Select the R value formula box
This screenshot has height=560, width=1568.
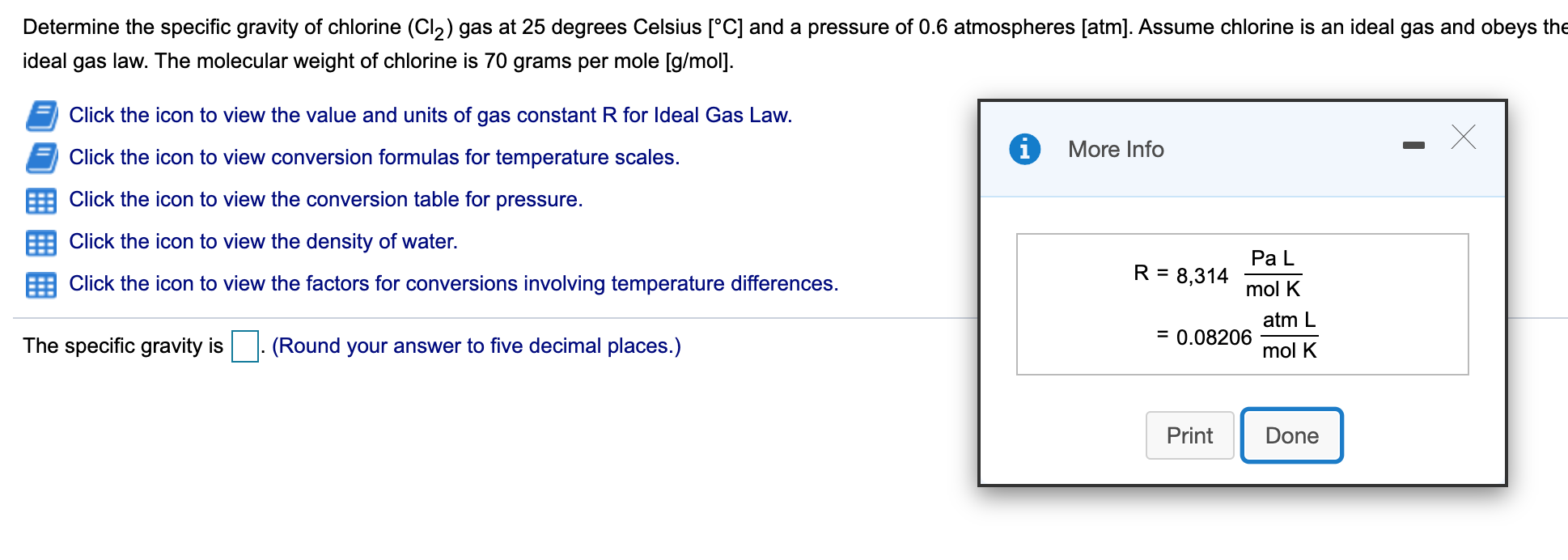[1242, 303]
